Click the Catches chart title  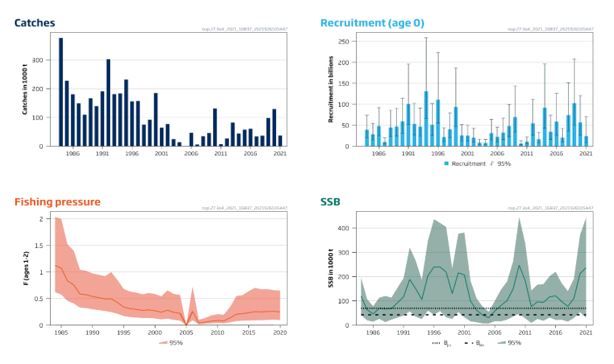[34, 23]
